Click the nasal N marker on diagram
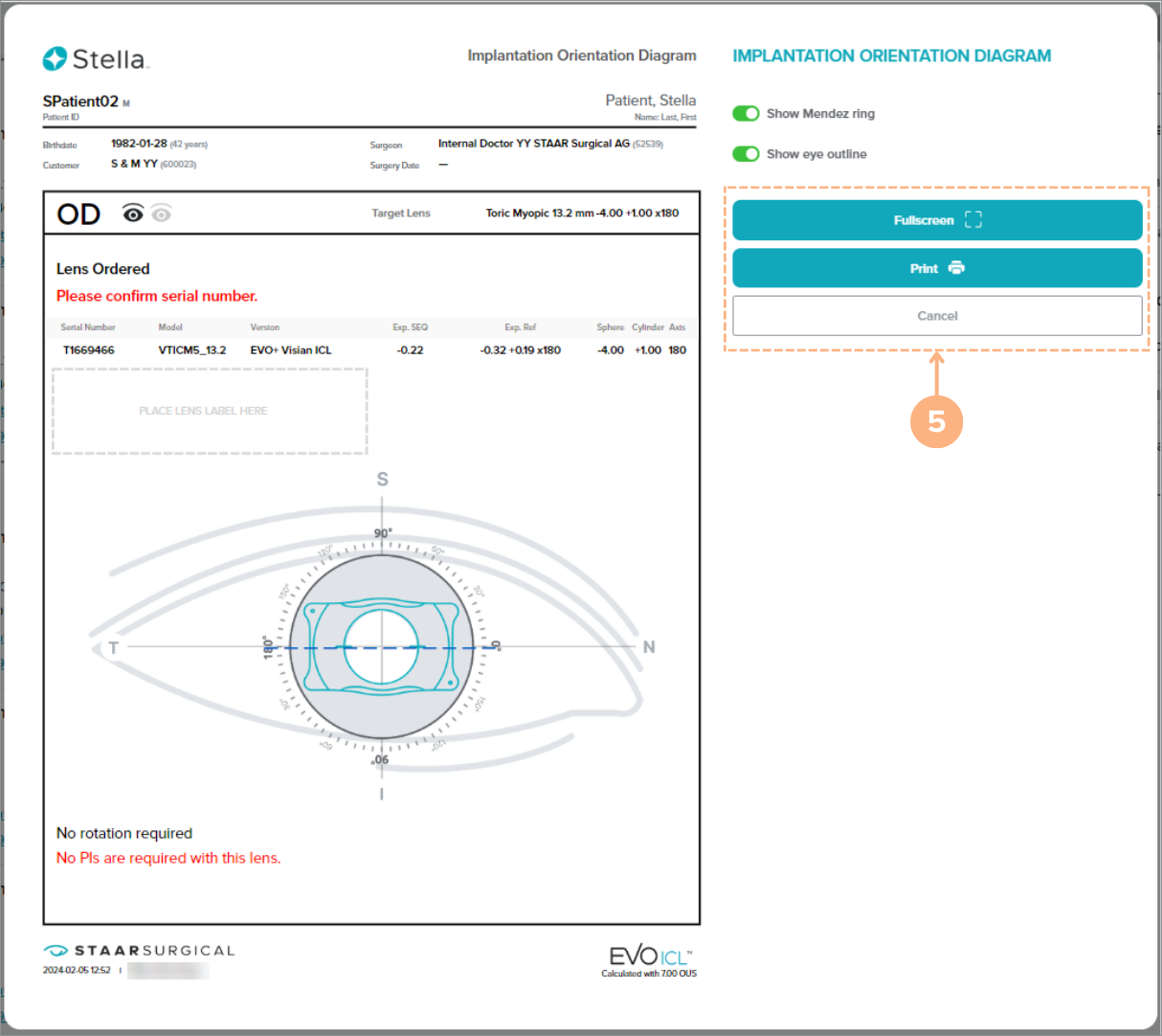Viewport: 1162px width, 1036px height. [649, 647]
